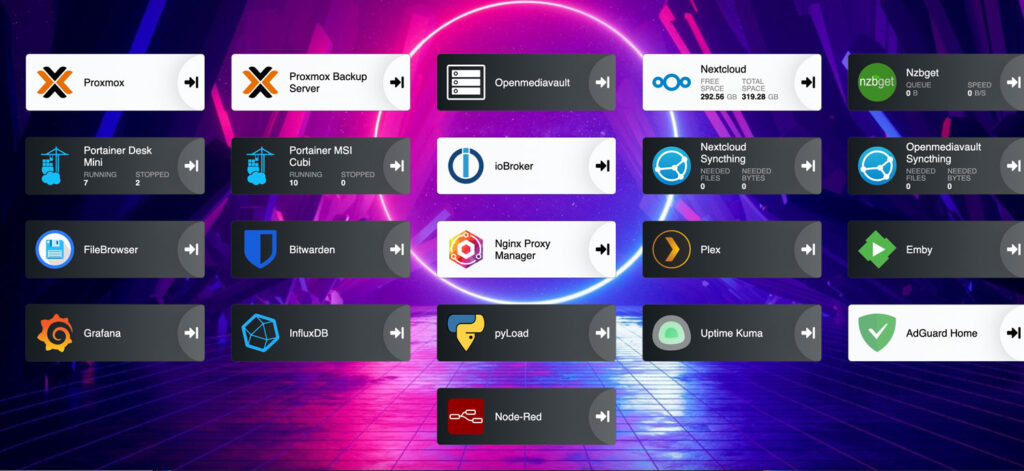Click the Proxmox logo icon
The height and width of the screenshot is (471, 1024).
point(54,82)
